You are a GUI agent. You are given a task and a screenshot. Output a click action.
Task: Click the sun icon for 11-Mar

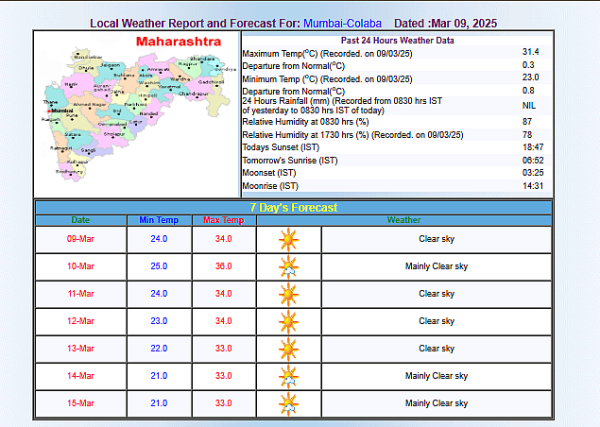pos(289,295)
